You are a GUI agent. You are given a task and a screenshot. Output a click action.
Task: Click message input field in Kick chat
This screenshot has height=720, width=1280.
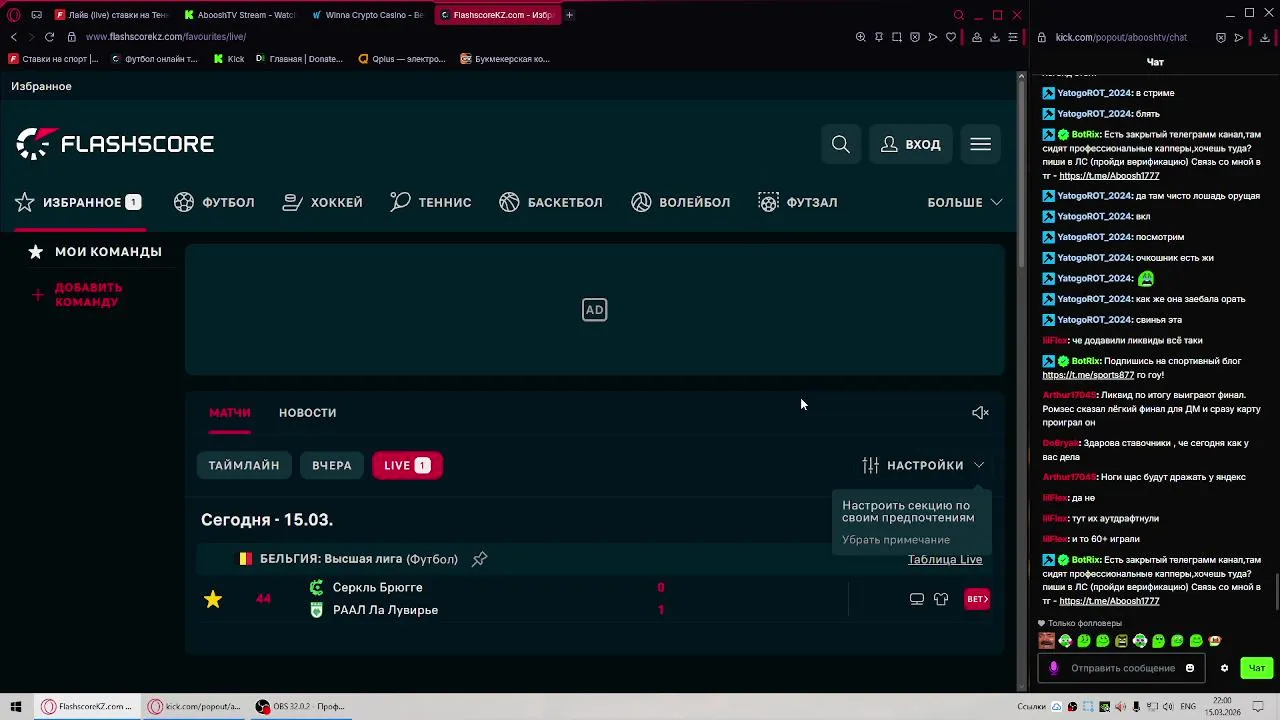1122,668
